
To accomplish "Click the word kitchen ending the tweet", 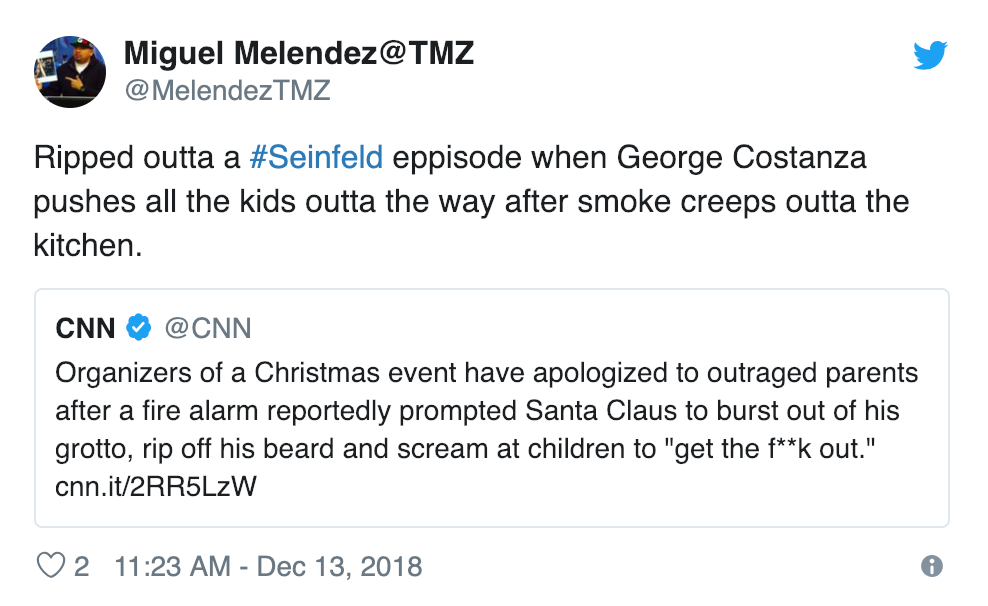I will click(88, 243).
